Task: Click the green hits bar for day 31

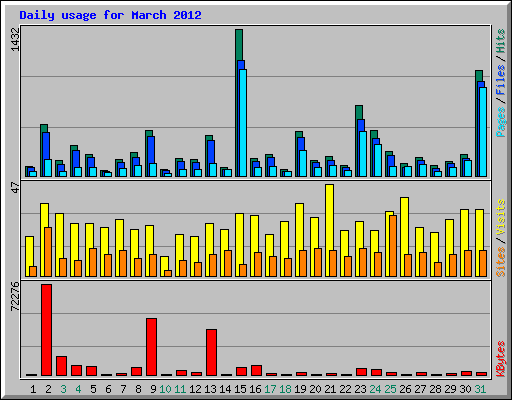Action: [x=479, y=76]
